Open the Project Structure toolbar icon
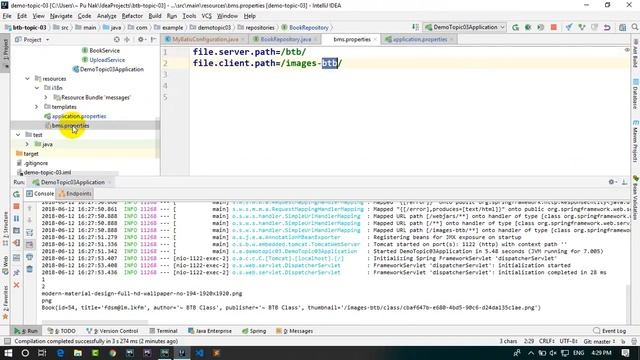The image size is (640, 360). (622, 27)
